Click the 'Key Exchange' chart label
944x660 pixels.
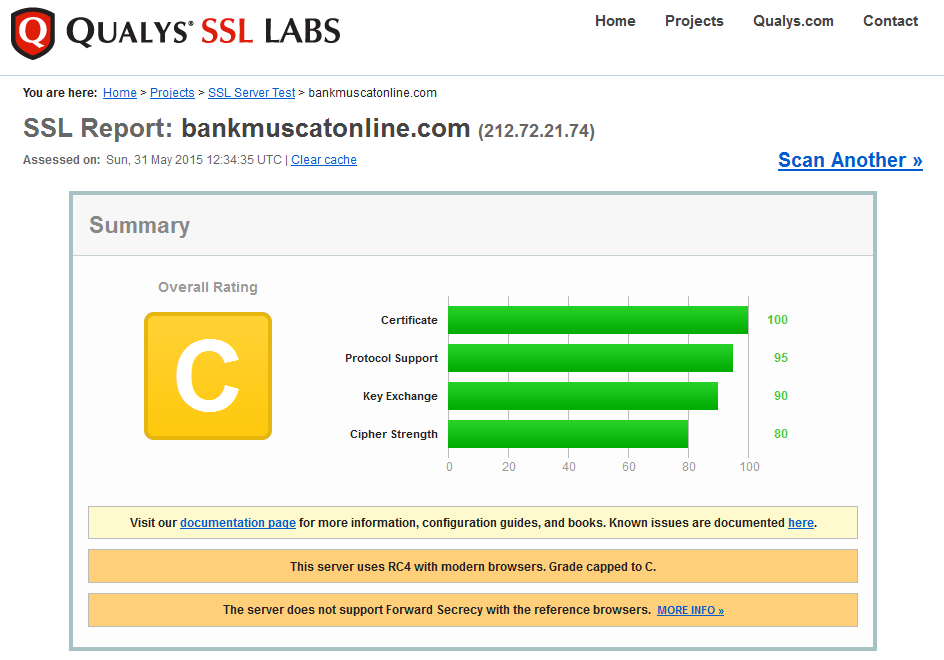pos(400,396)
